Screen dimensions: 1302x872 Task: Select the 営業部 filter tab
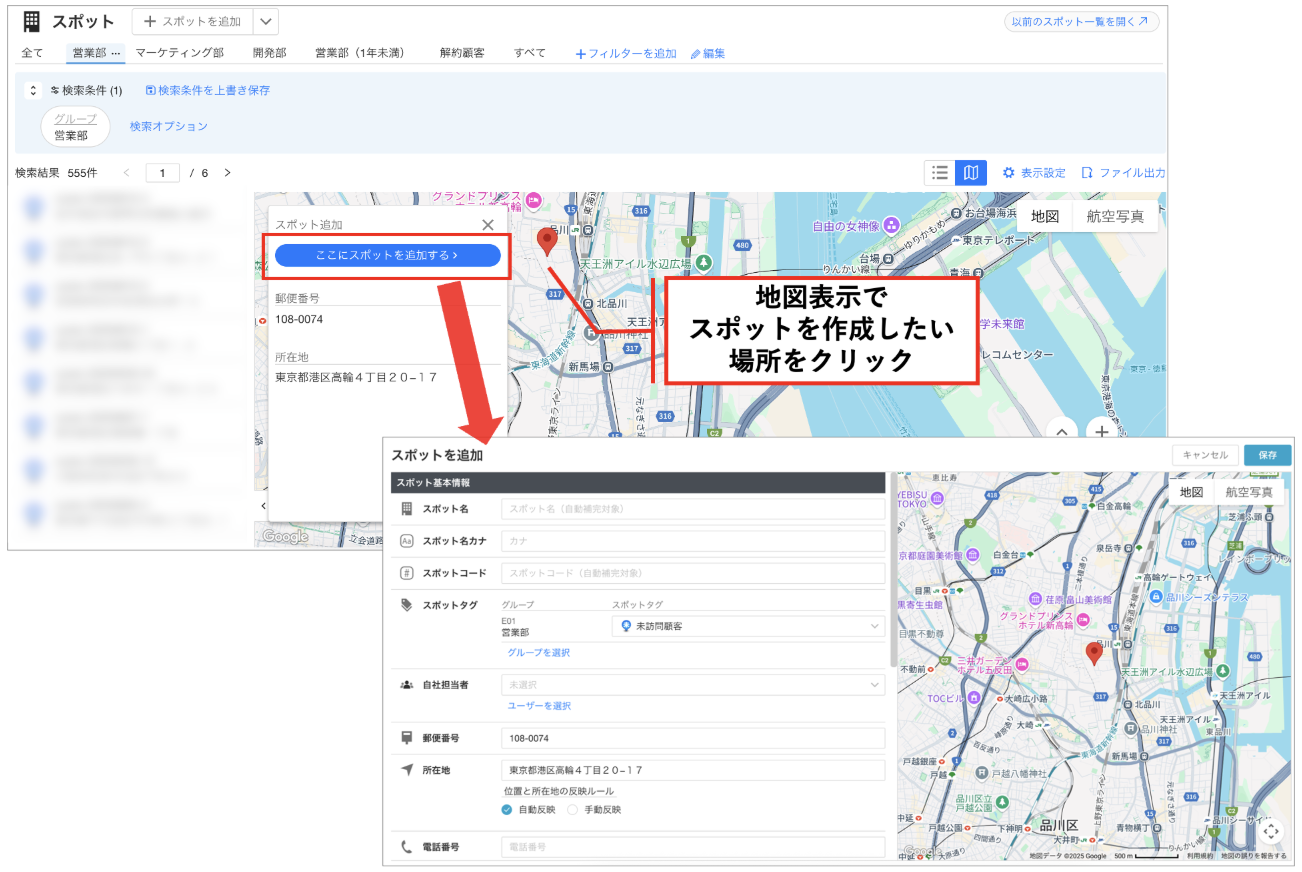(x=96, y=53)
